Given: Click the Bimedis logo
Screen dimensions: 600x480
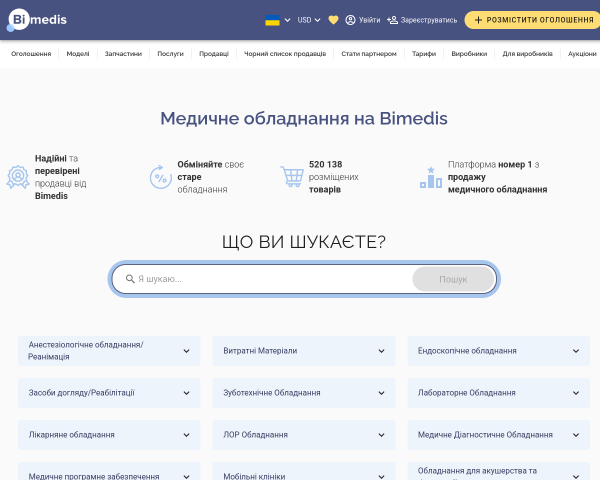Looking at the screenshot, I should tap(37, 20).
